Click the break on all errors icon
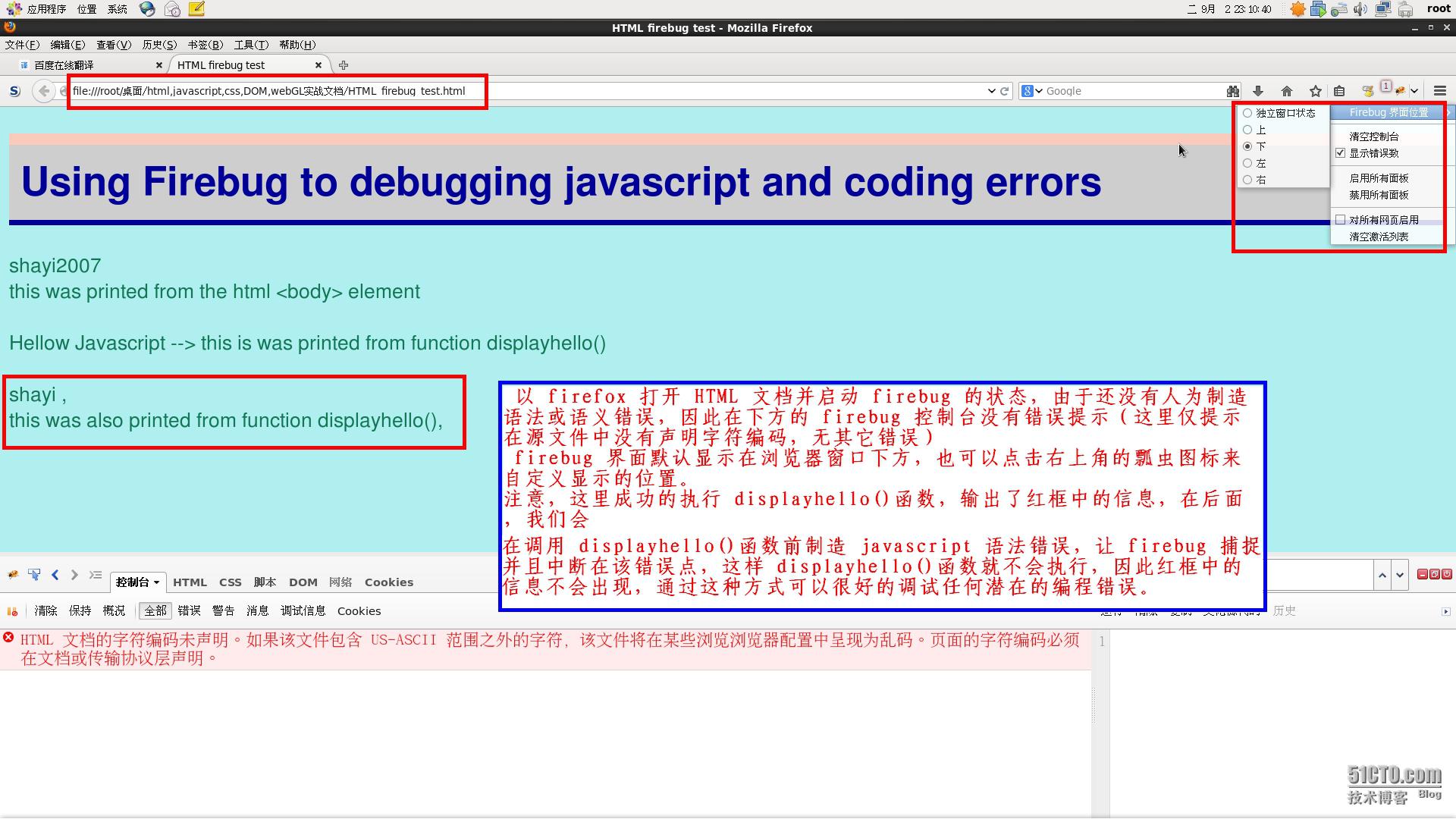Screen dimensions: 1456x819 coord(12,611)
